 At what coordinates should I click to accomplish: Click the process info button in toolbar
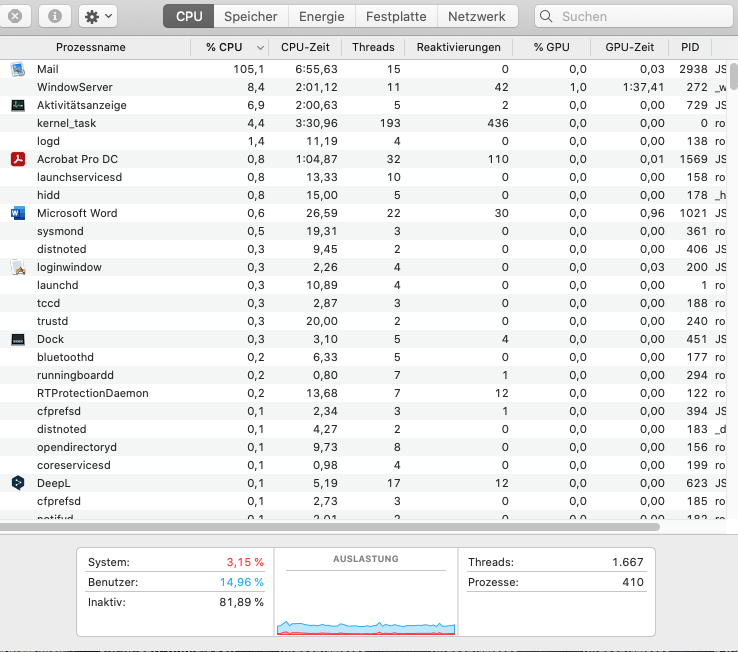(55, 17)
